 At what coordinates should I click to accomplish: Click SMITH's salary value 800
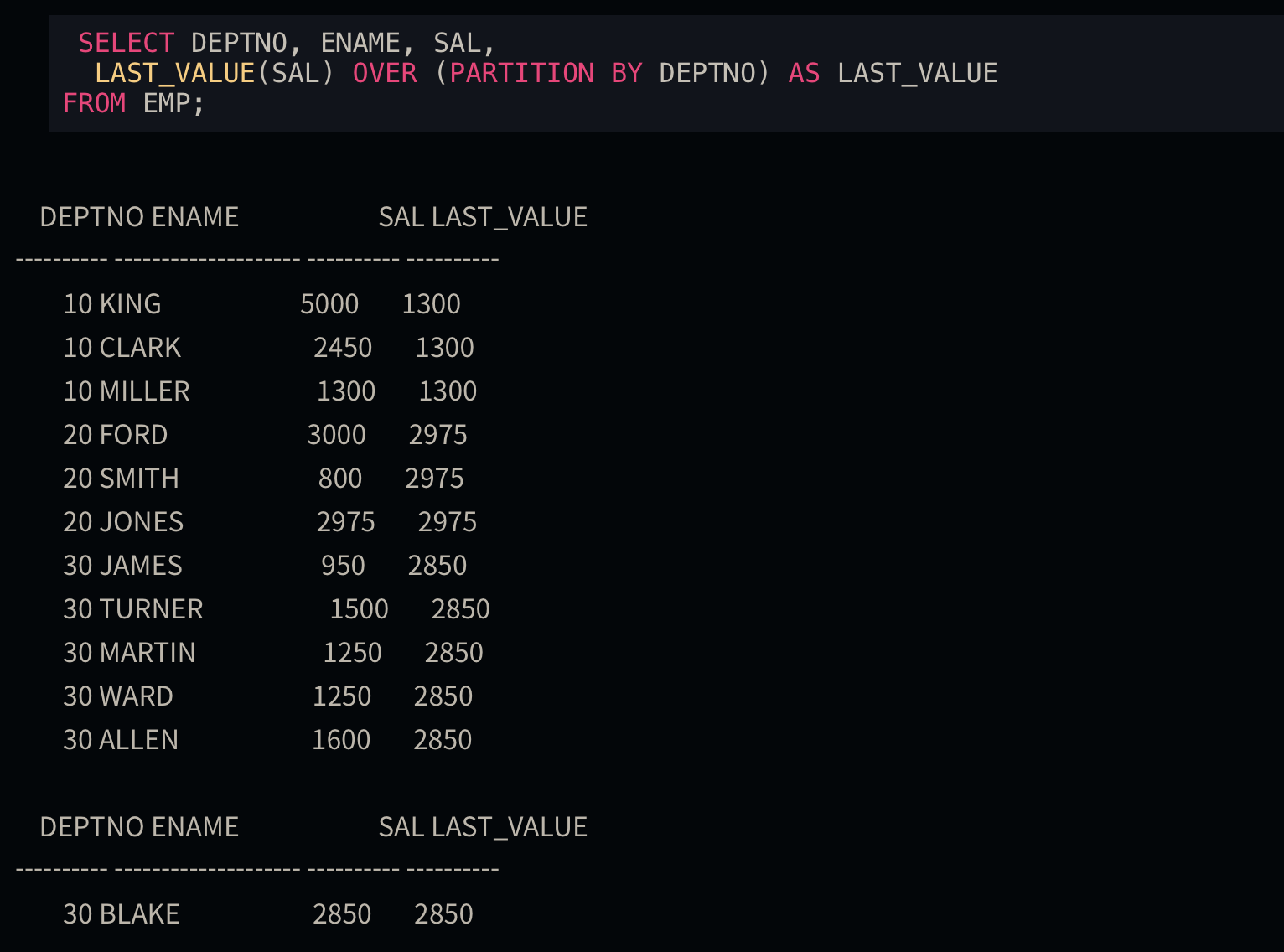pos(340,478)
